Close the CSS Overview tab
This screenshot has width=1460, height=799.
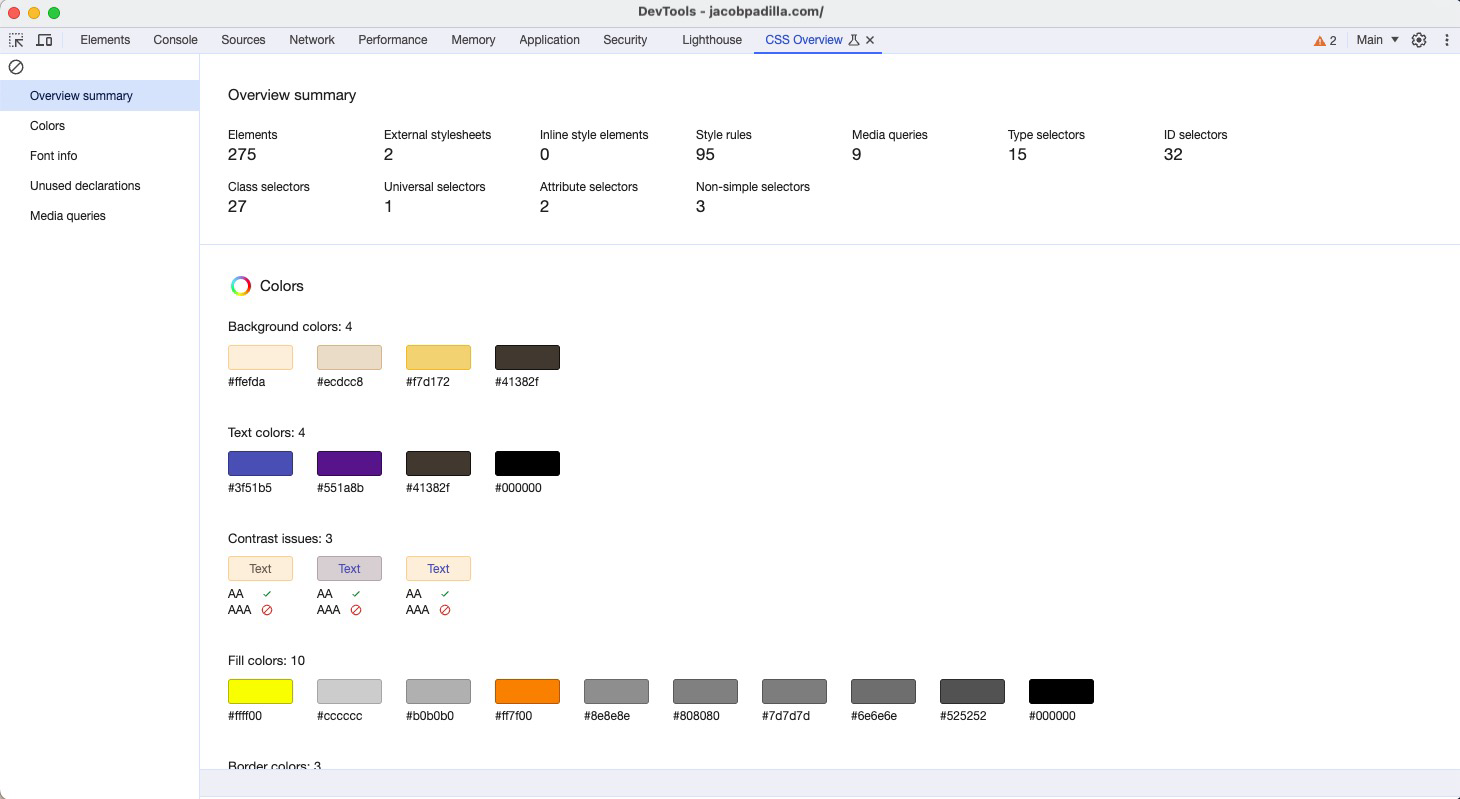870,40
